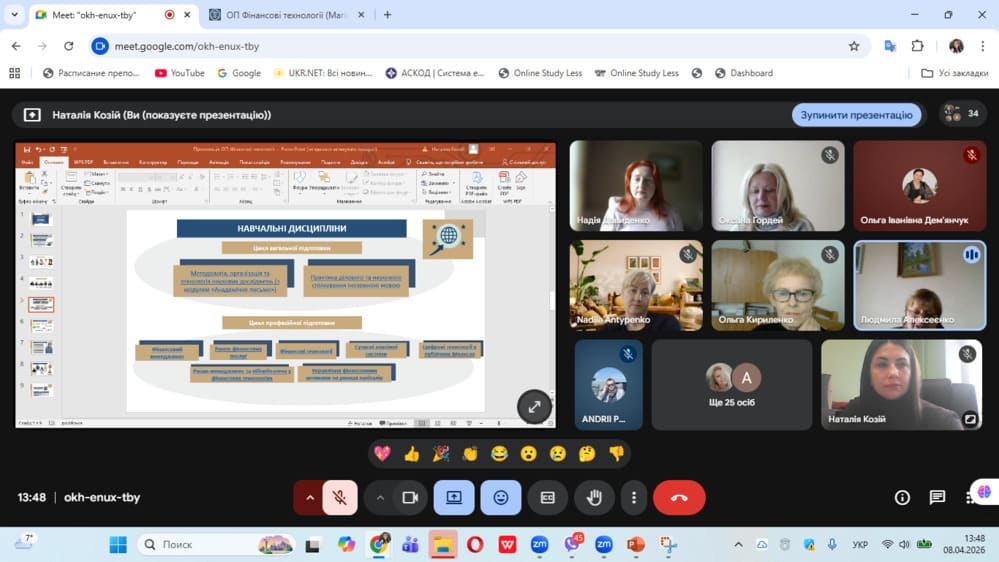
Task: Toggle closed captions button
Action: coord(547,498)
